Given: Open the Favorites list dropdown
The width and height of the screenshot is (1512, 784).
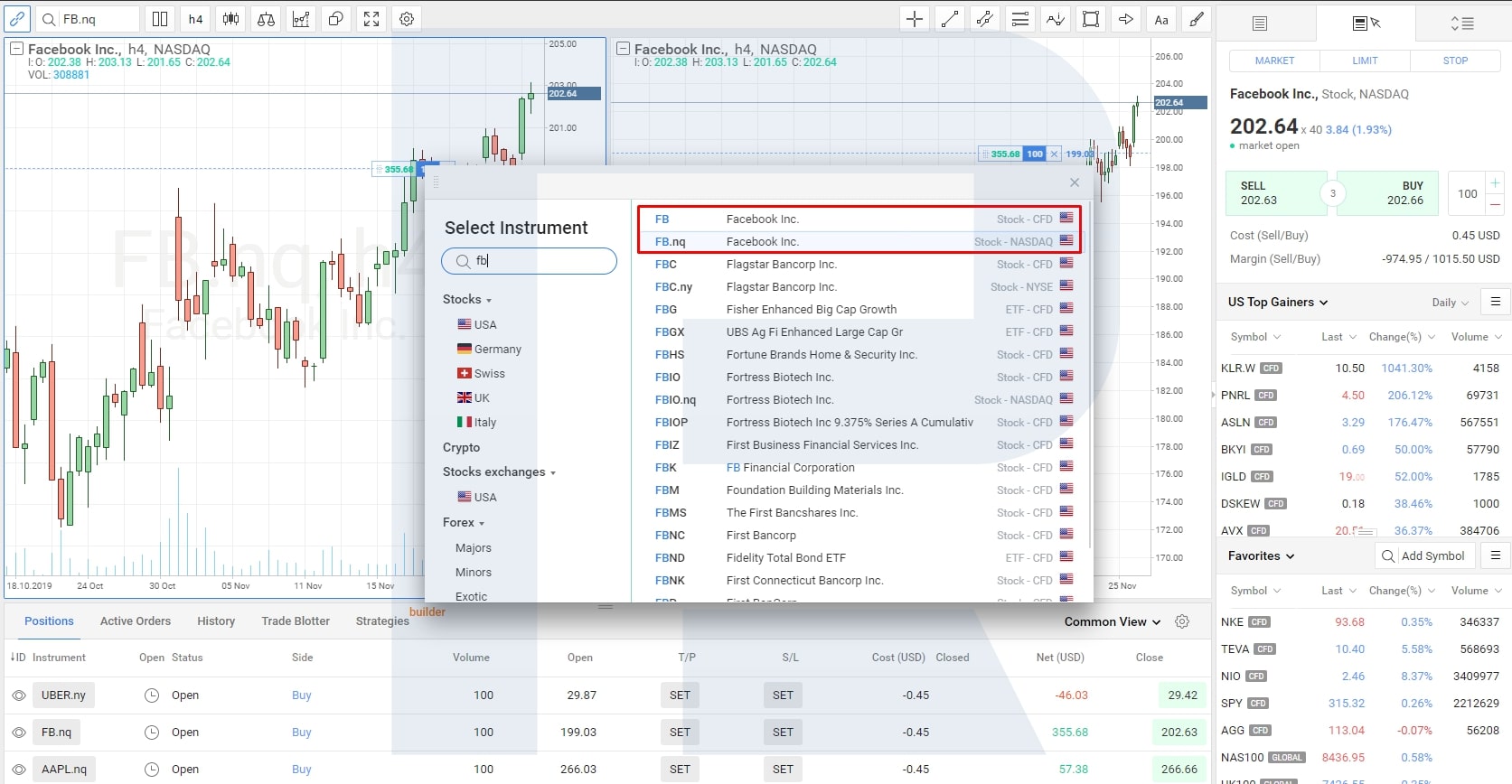Looking at the screenshot, I should click(x=1261, y=556).
